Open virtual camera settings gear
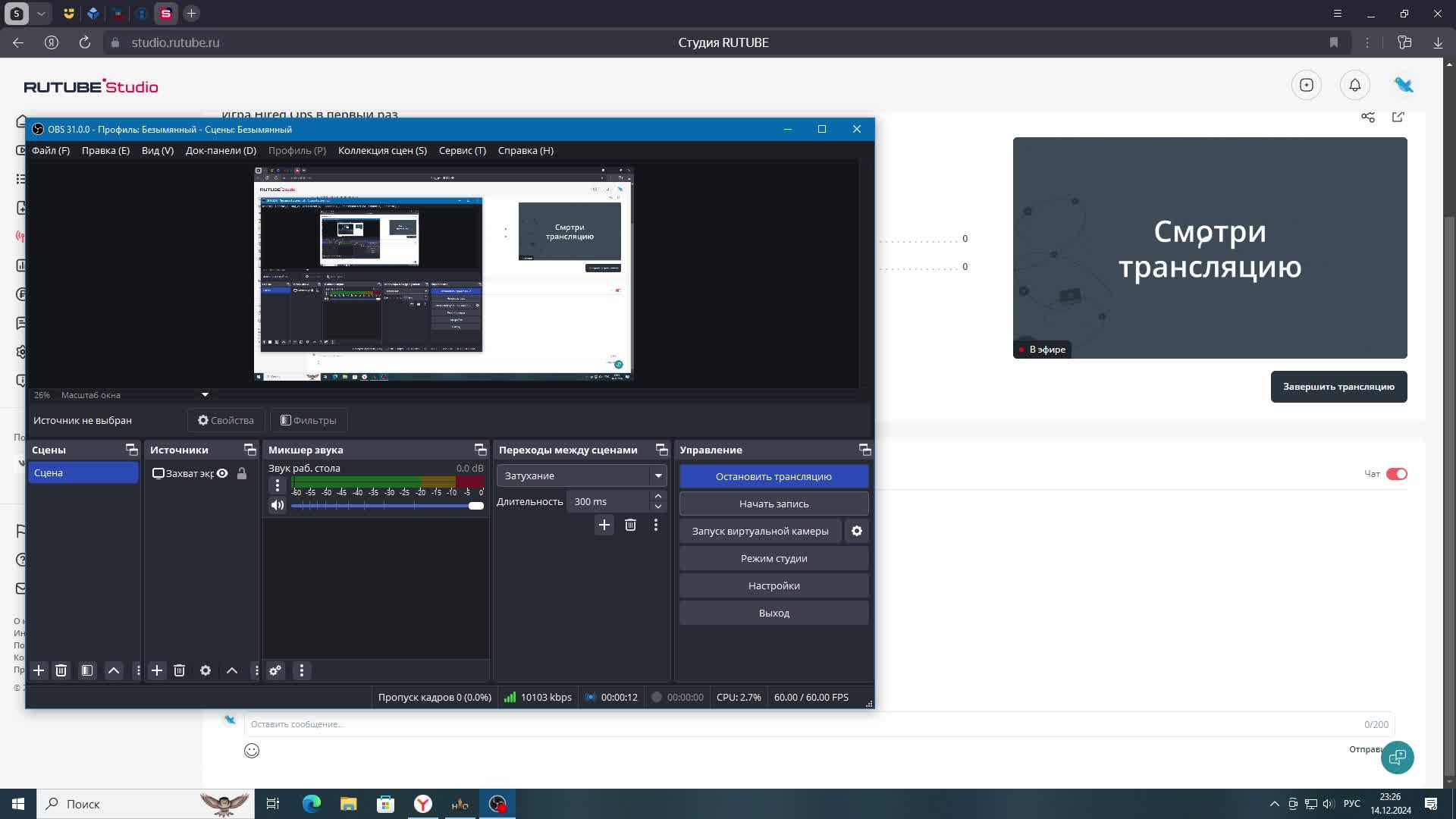Image resolution: width=1456 pixels, height=819 pixels. [x=857, y=531]
